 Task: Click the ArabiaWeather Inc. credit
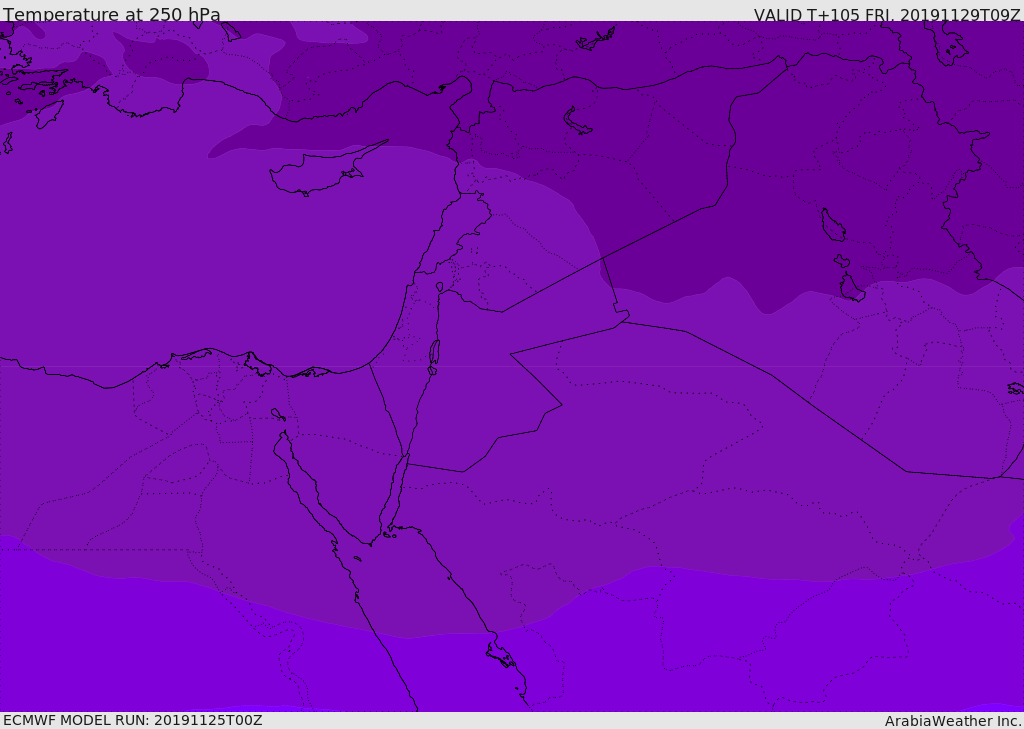click(954, 721)
